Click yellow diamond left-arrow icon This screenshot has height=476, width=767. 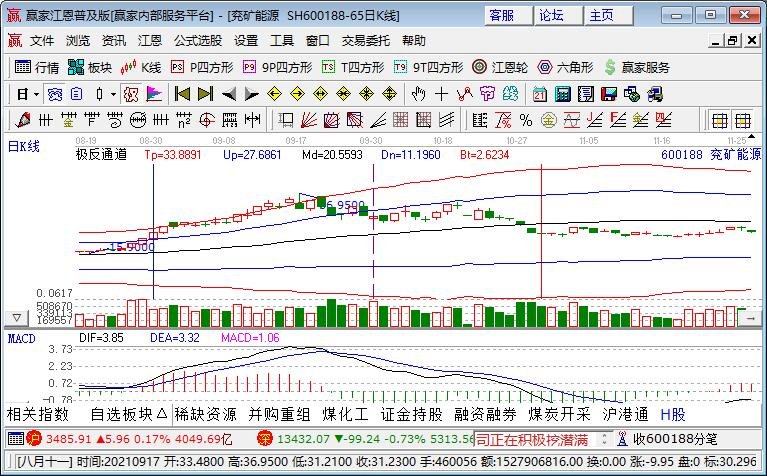pos(274,94)
